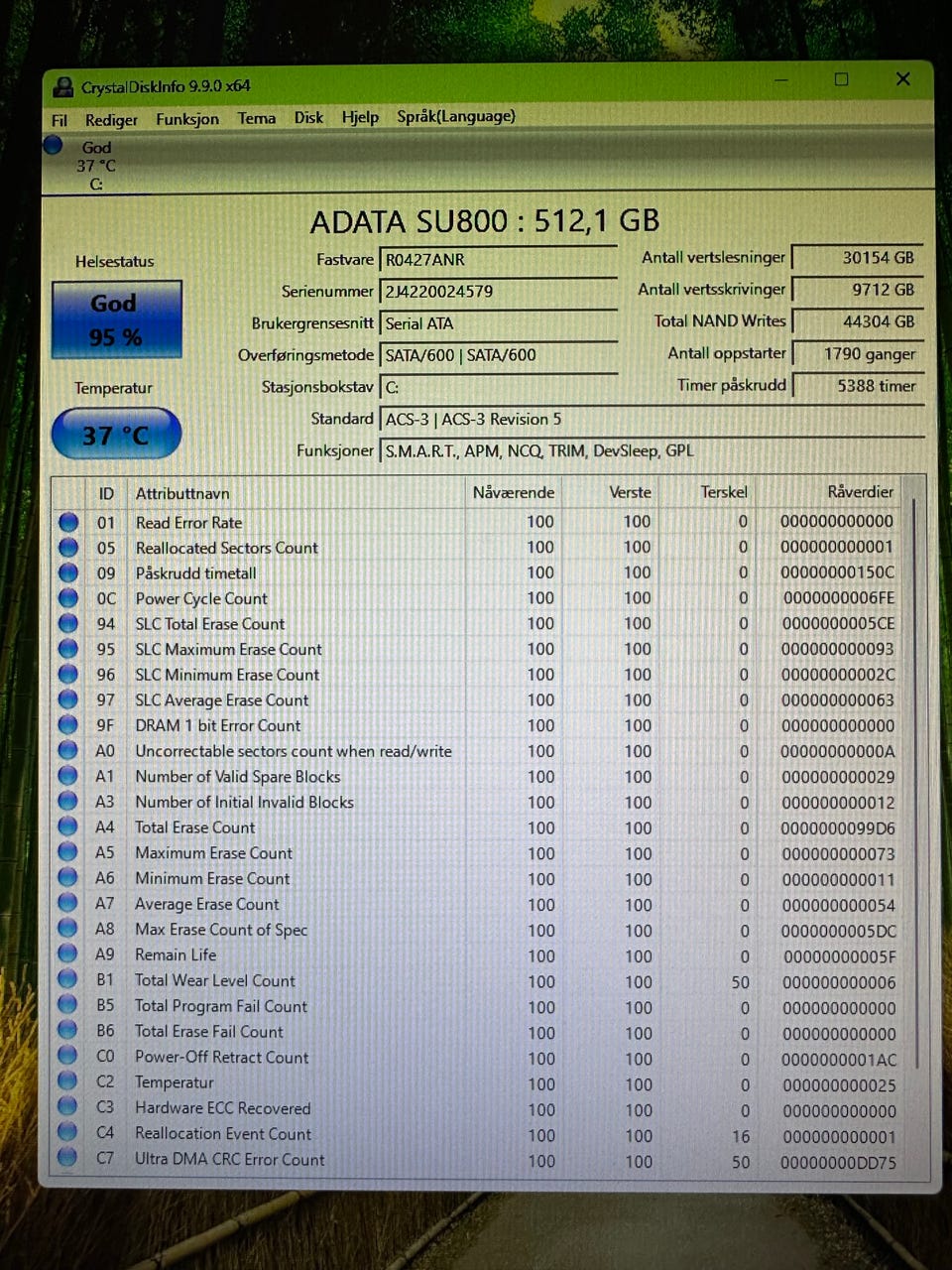Image resolution: width=952 pixels, height=1270 pixels.
Task: Click the Fastvare field R0427ANR
Action: [x=498, y=260]
